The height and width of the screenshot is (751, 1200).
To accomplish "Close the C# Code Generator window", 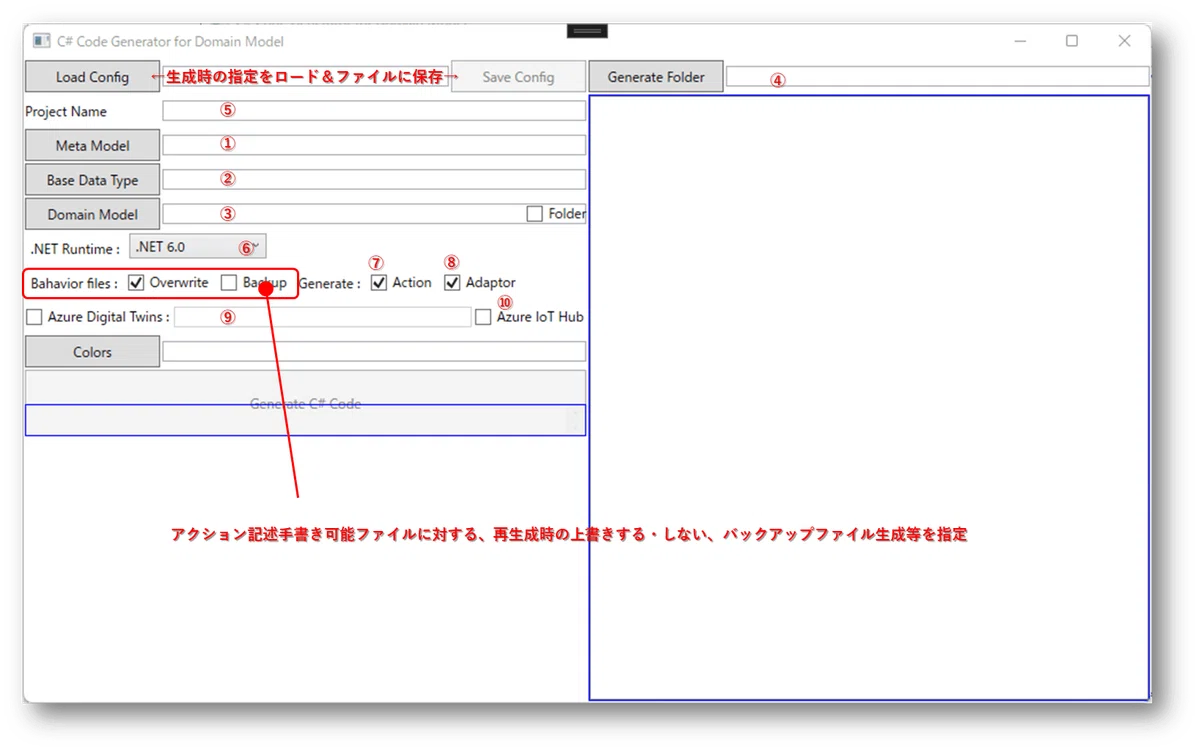I will point(1125,41).
